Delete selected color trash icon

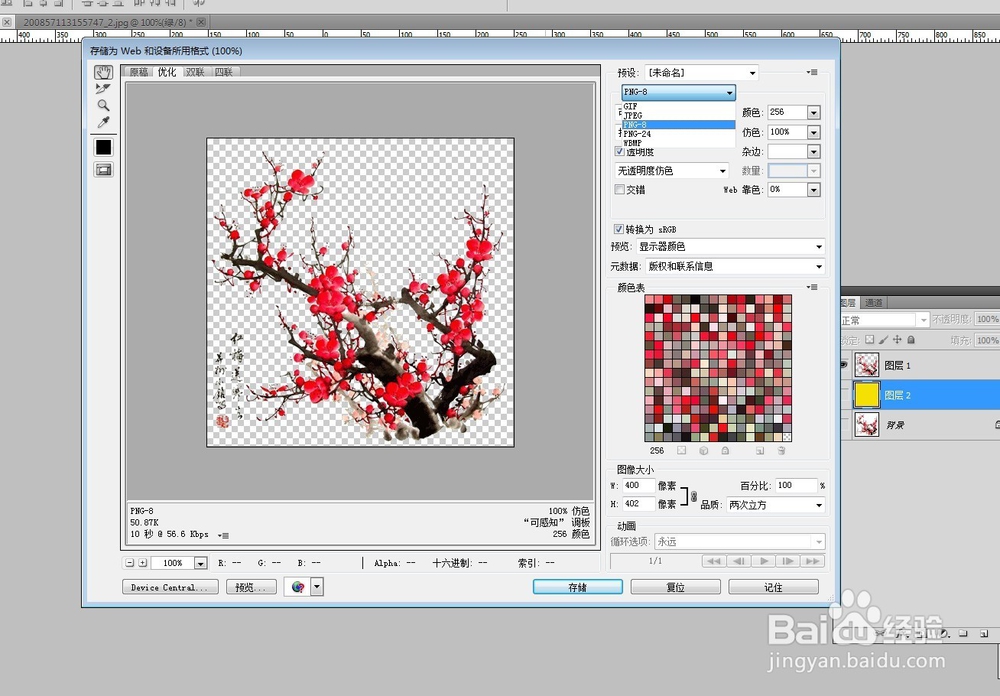[781, 450]
